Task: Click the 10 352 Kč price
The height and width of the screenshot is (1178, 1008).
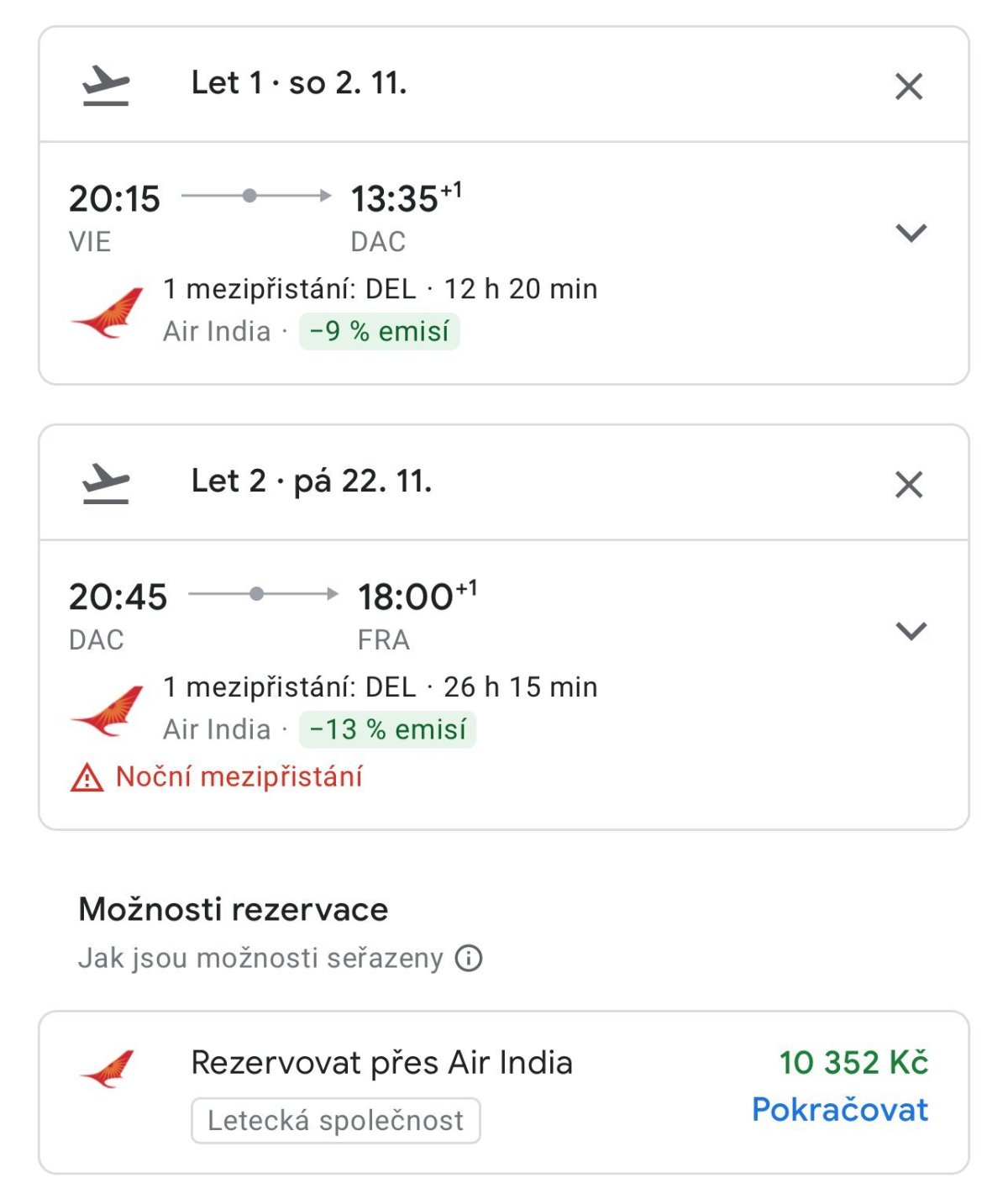Action: click(853, 1062)
